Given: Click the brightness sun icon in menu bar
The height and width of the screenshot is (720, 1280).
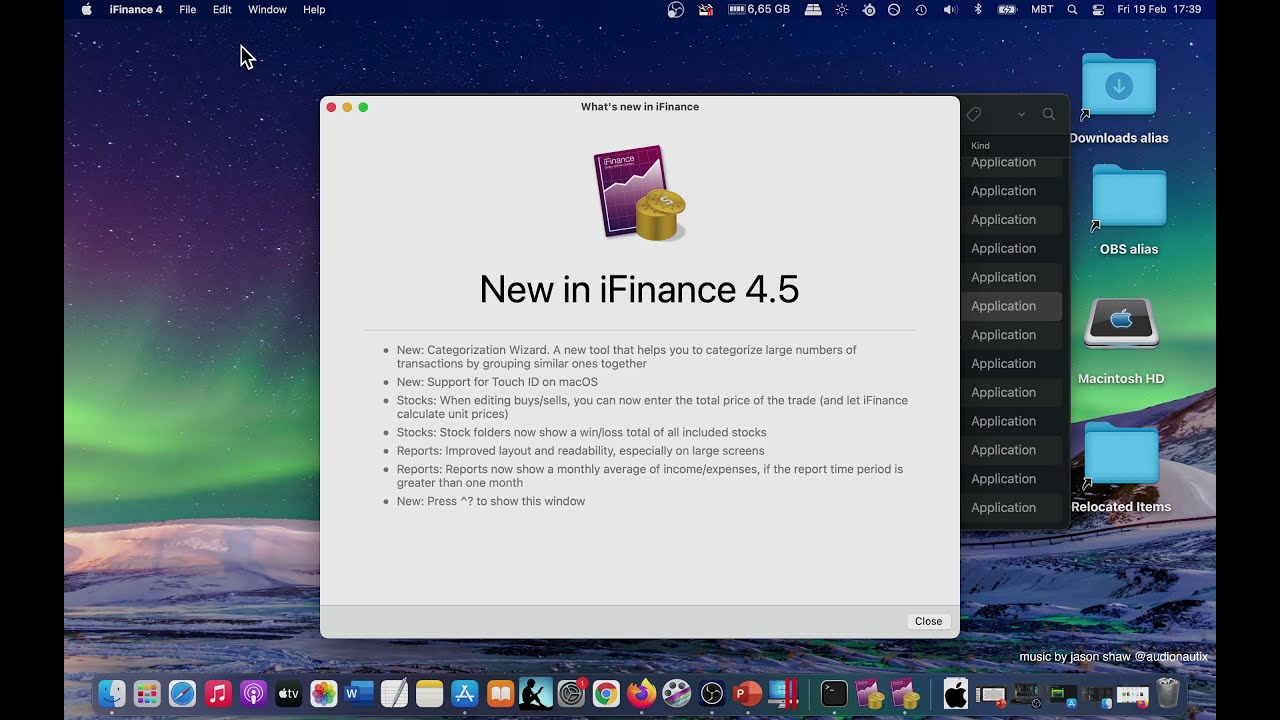Looking at the screenshot, I should (842, 9).
